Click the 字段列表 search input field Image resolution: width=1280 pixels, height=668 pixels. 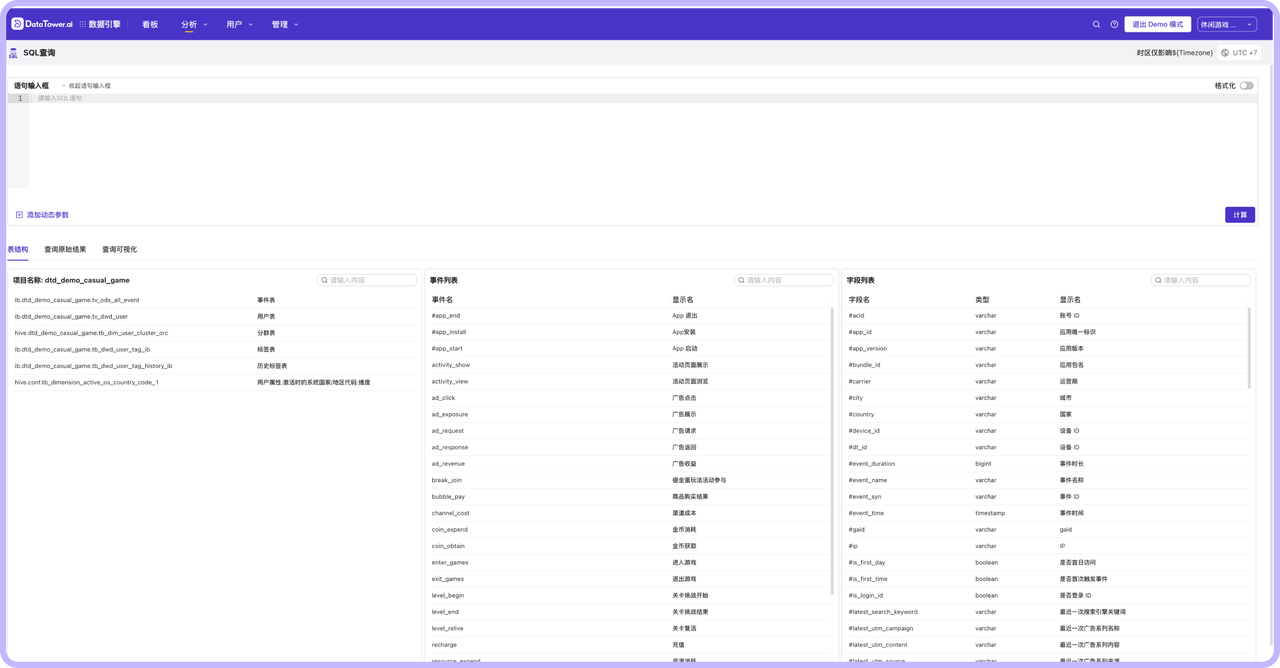pyautogui.click(x=1205, y=281)
